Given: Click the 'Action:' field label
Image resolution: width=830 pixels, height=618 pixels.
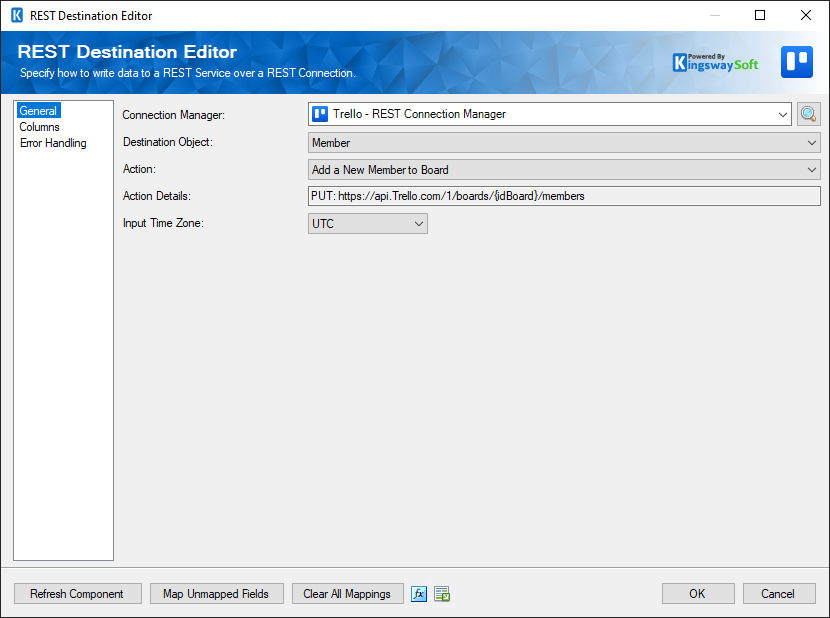Looking at the screenshot, I should pyautogui.click(x=139, y=169).
